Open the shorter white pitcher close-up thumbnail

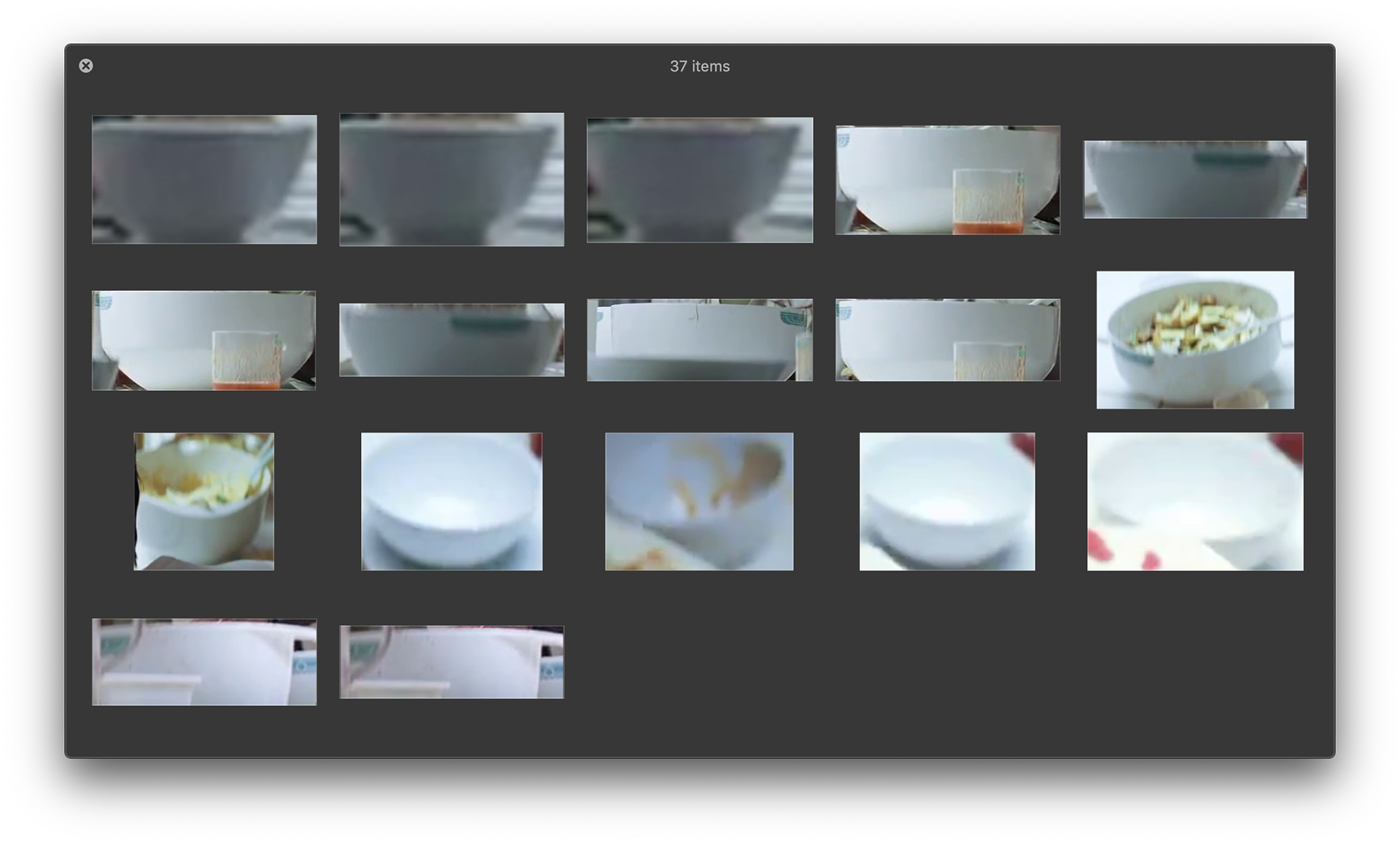[x=451, y=662]
